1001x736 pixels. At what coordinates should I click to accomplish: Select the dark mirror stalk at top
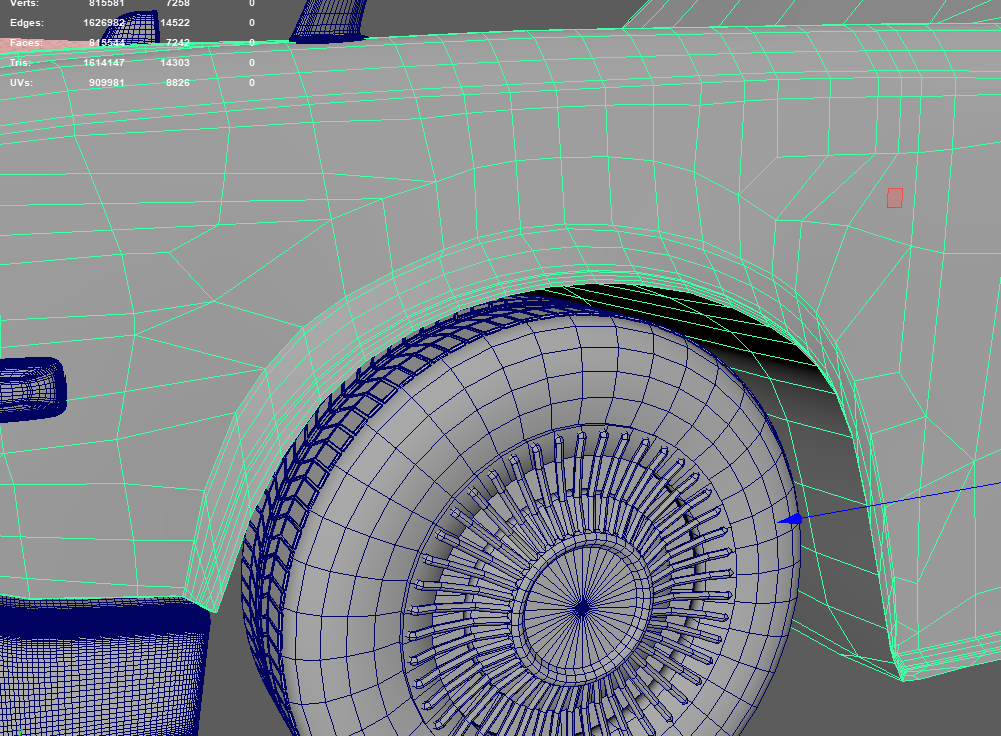(329, 21)
